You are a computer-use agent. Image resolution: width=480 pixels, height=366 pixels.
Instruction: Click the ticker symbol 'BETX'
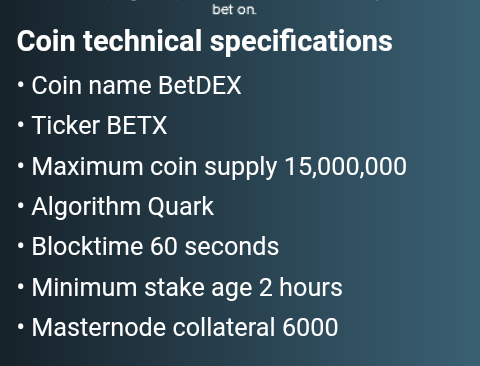(x=137, y=125)
